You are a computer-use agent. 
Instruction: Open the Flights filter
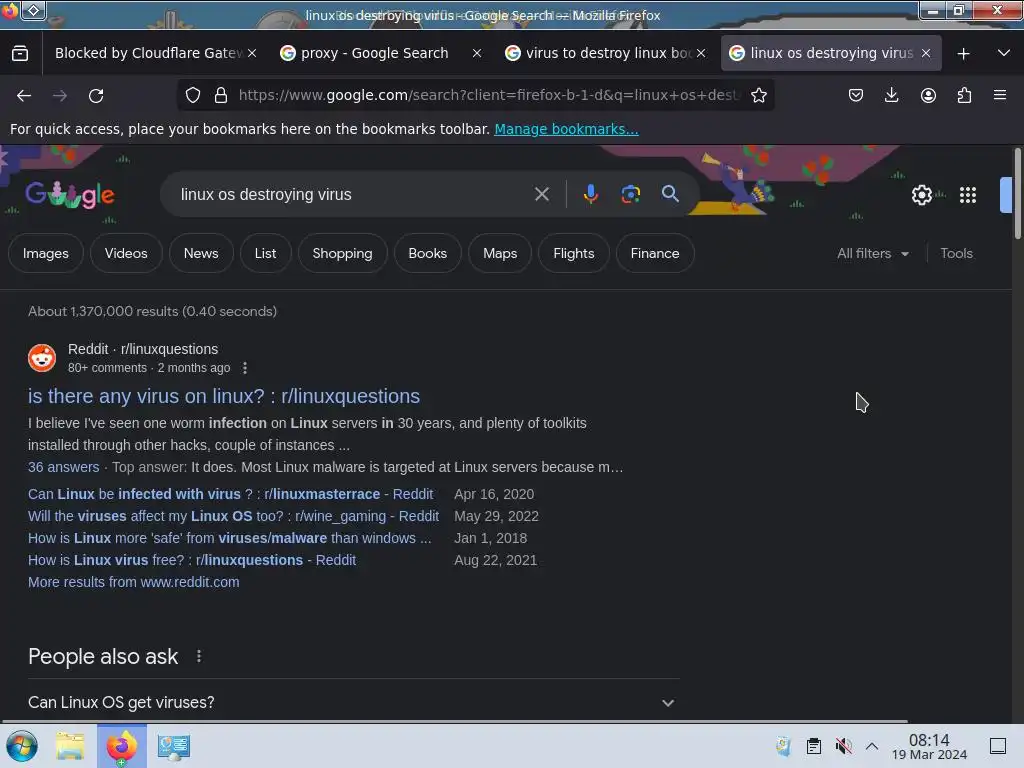574,253
